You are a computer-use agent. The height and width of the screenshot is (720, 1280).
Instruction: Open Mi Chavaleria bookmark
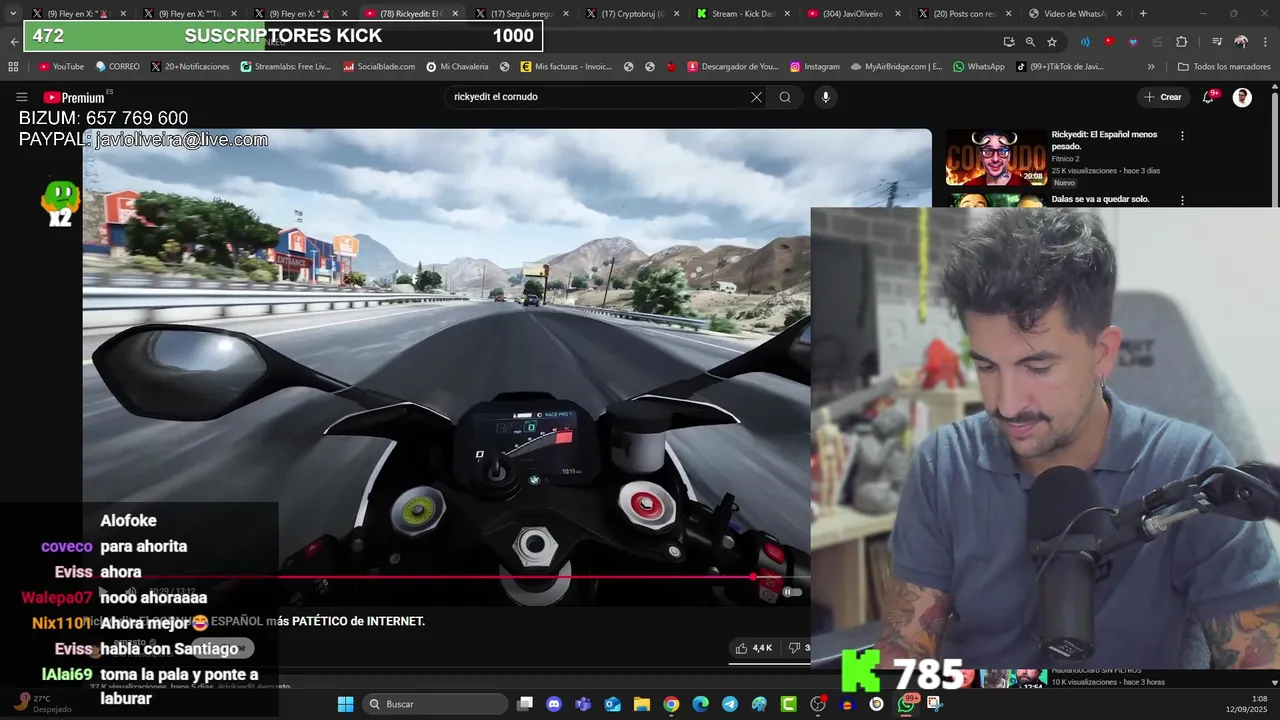click(457, 67)
